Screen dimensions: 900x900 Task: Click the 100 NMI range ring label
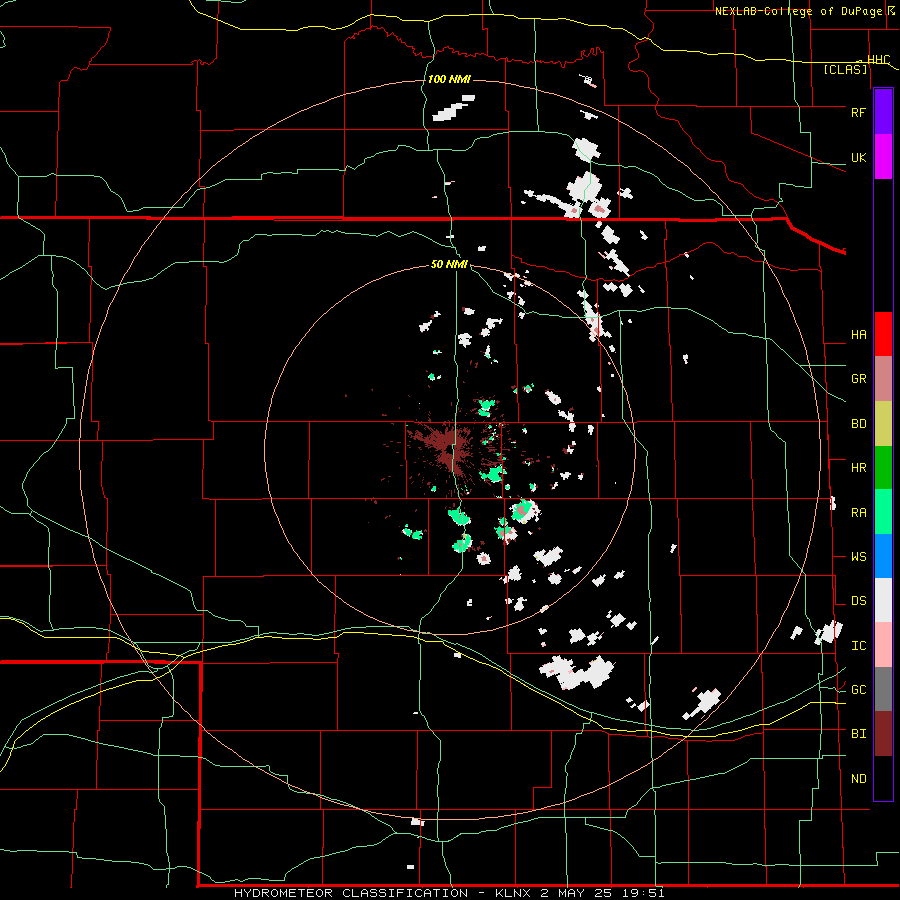tap(449, 79)
